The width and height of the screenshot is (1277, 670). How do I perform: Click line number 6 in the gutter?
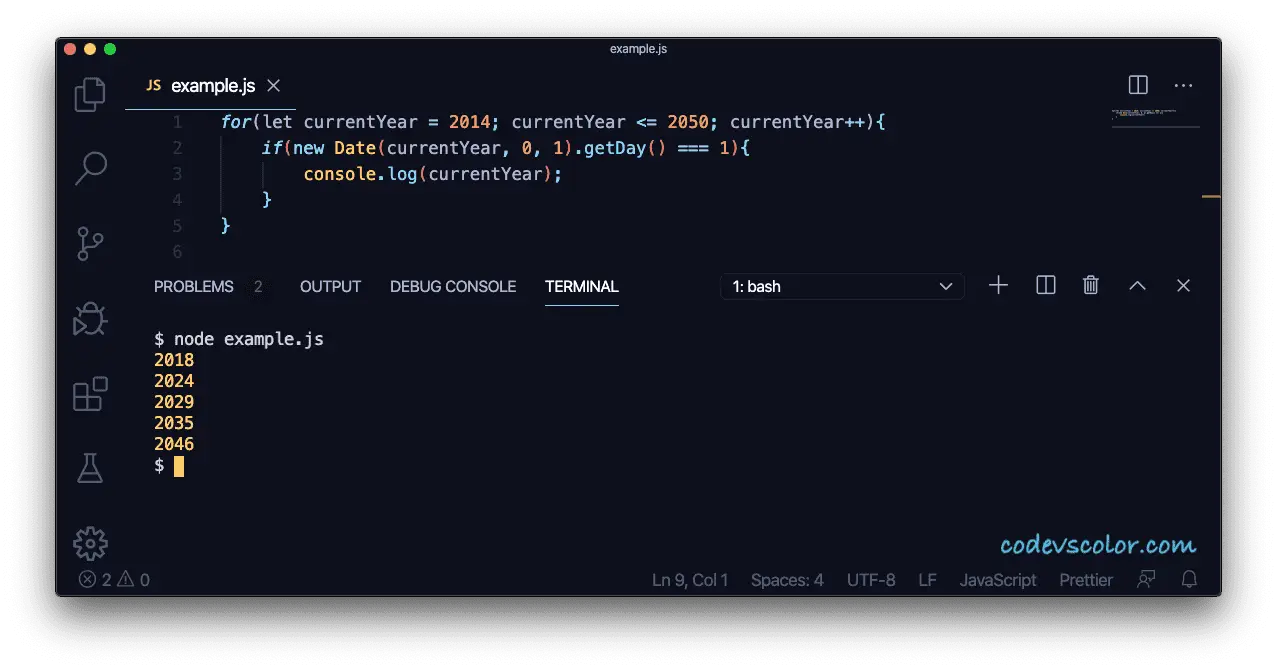[177, 252]
